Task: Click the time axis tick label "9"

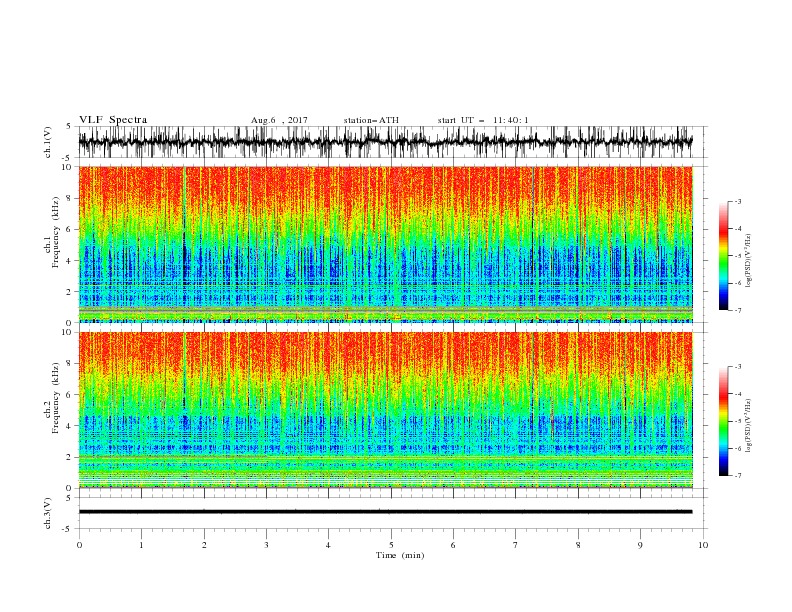Action: click(640, 545)
